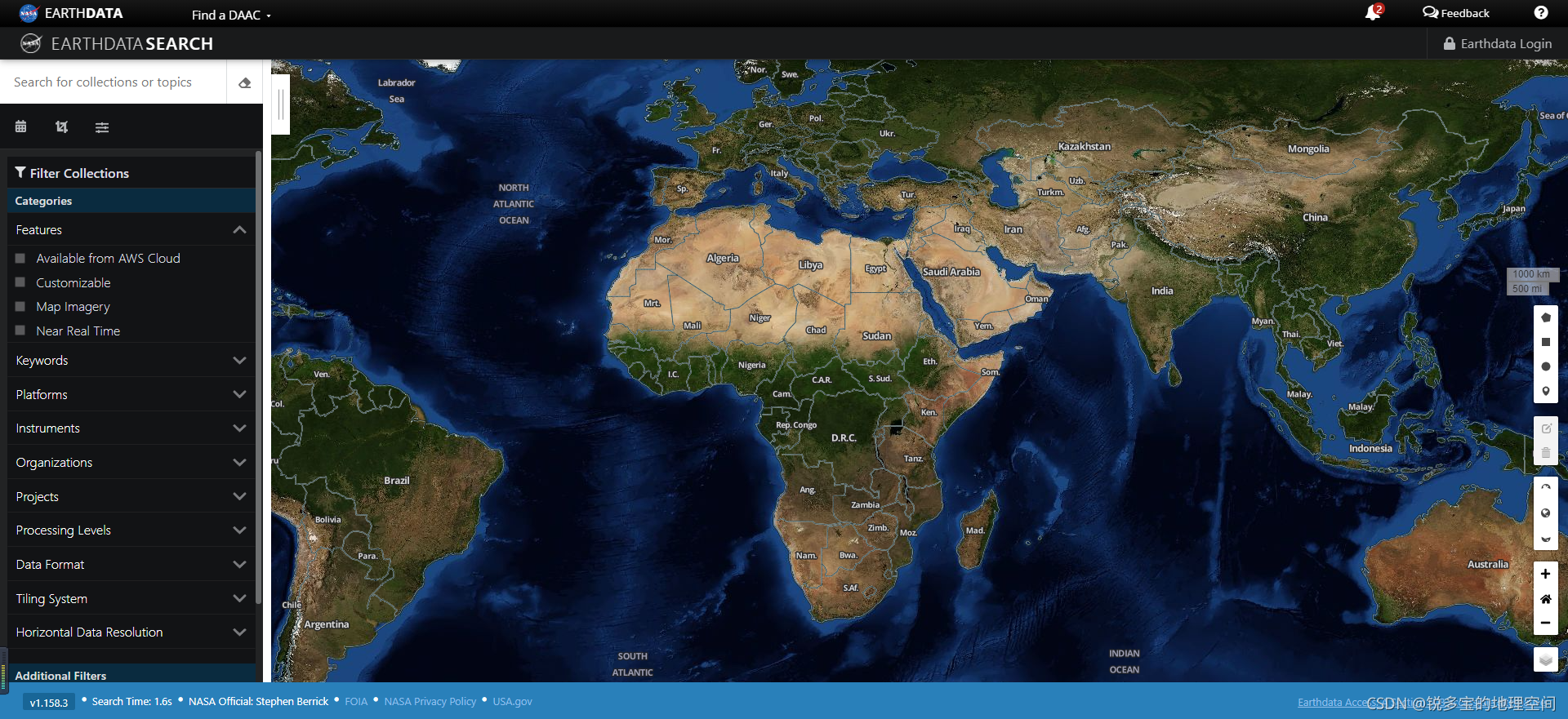This screenshot has height=719, width=1568.
Task: Open the temporal calendar filter
Action: pyautogui.click(x=21, y=126)
